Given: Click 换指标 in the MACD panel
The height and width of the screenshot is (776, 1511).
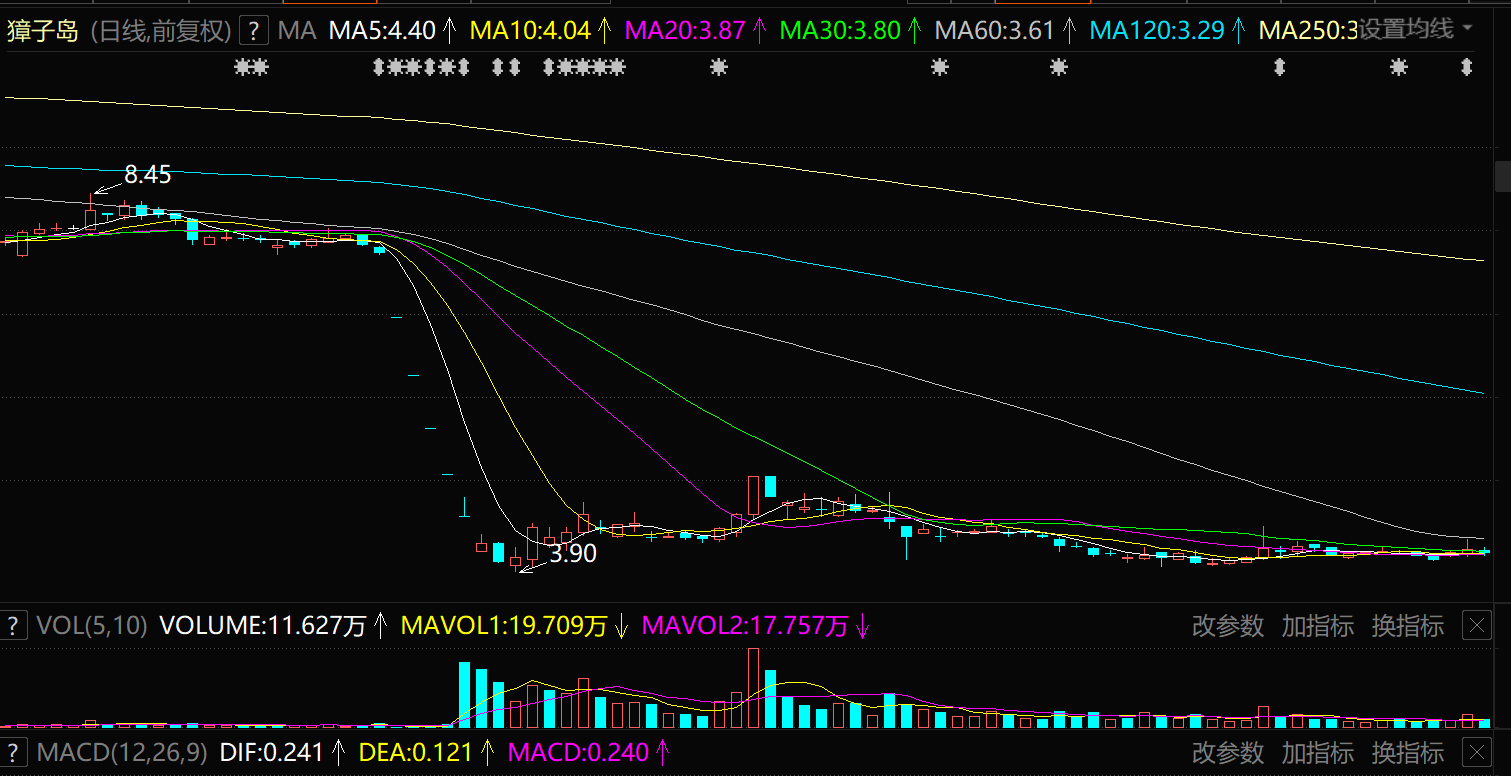Looking at the screenshot, I should pos(1407,752).
